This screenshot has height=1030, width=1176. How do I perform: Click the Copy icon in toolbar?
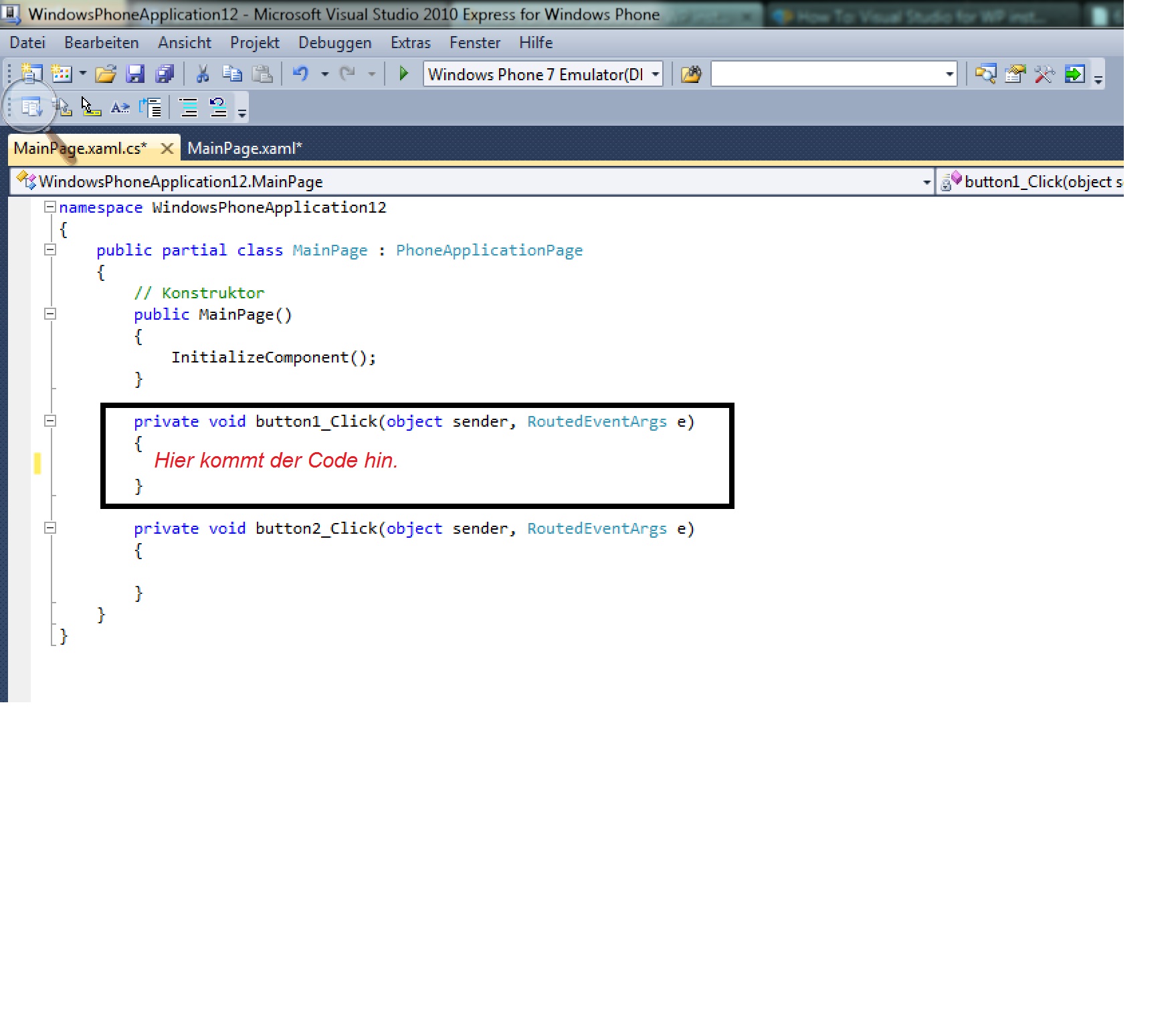point(232,74)
